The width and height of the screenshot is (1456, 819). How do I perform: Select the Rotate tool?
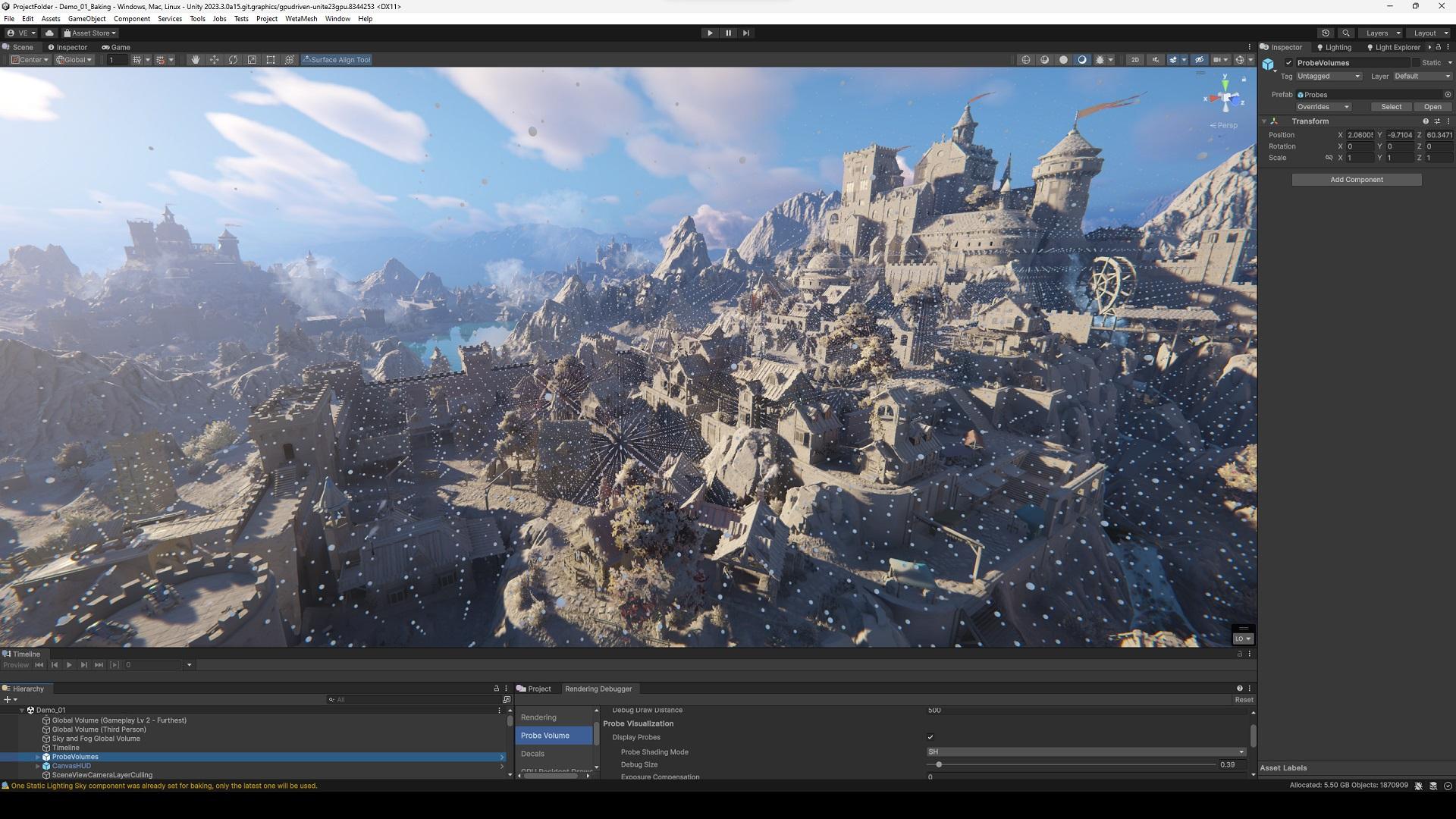pyautogui.click(x=233, y=60)
